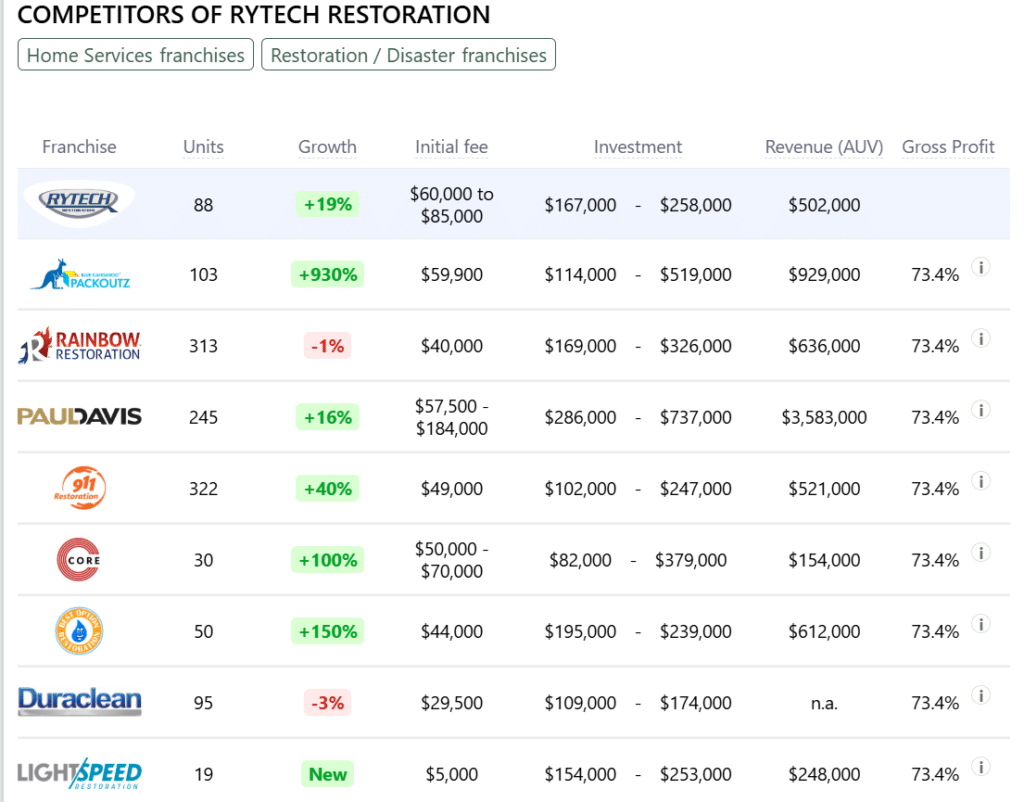Screen dimensions: 1024x802
Task: Select the $82,000 investment value
Action: click(x=580, y=560)
